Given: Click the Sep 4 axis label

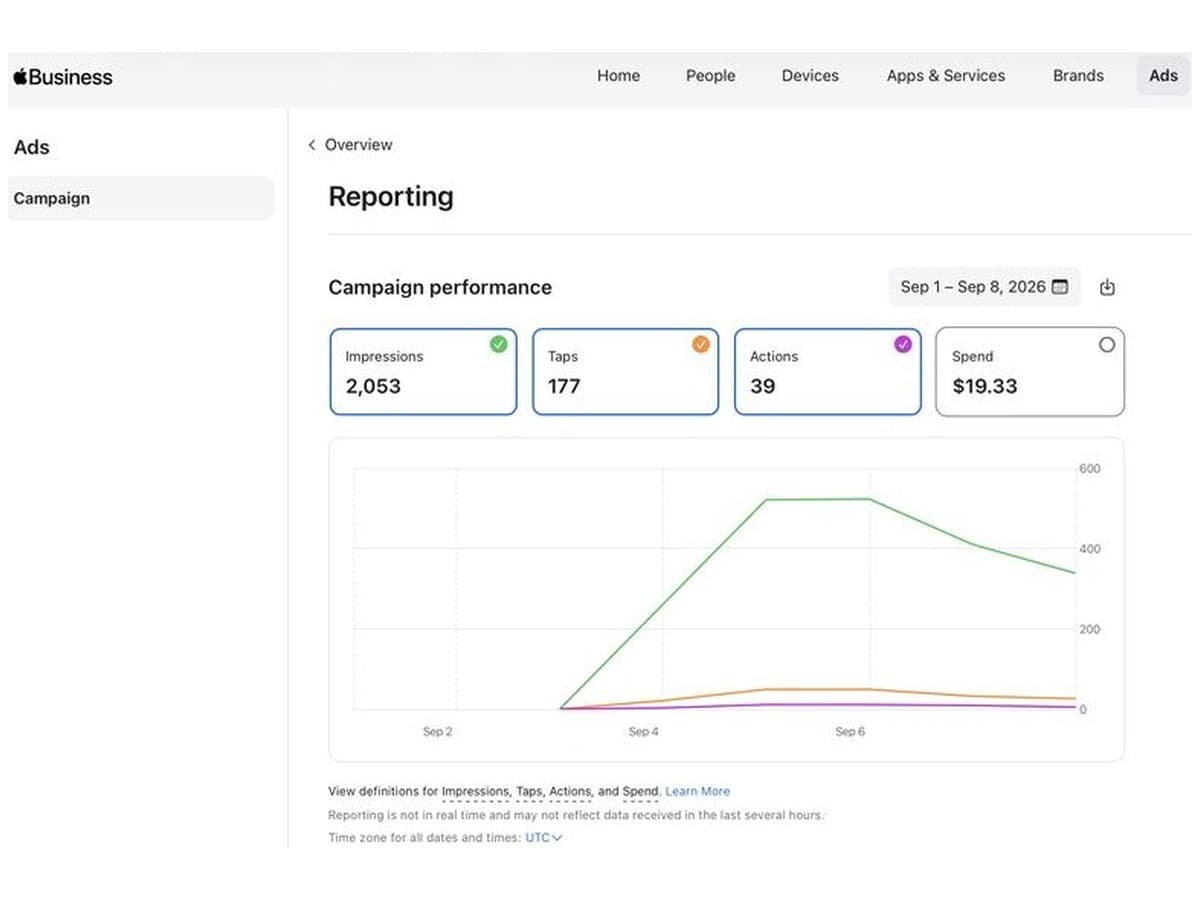Looking at the screenshot, I should pyautogui.click(x=644, y=732).
